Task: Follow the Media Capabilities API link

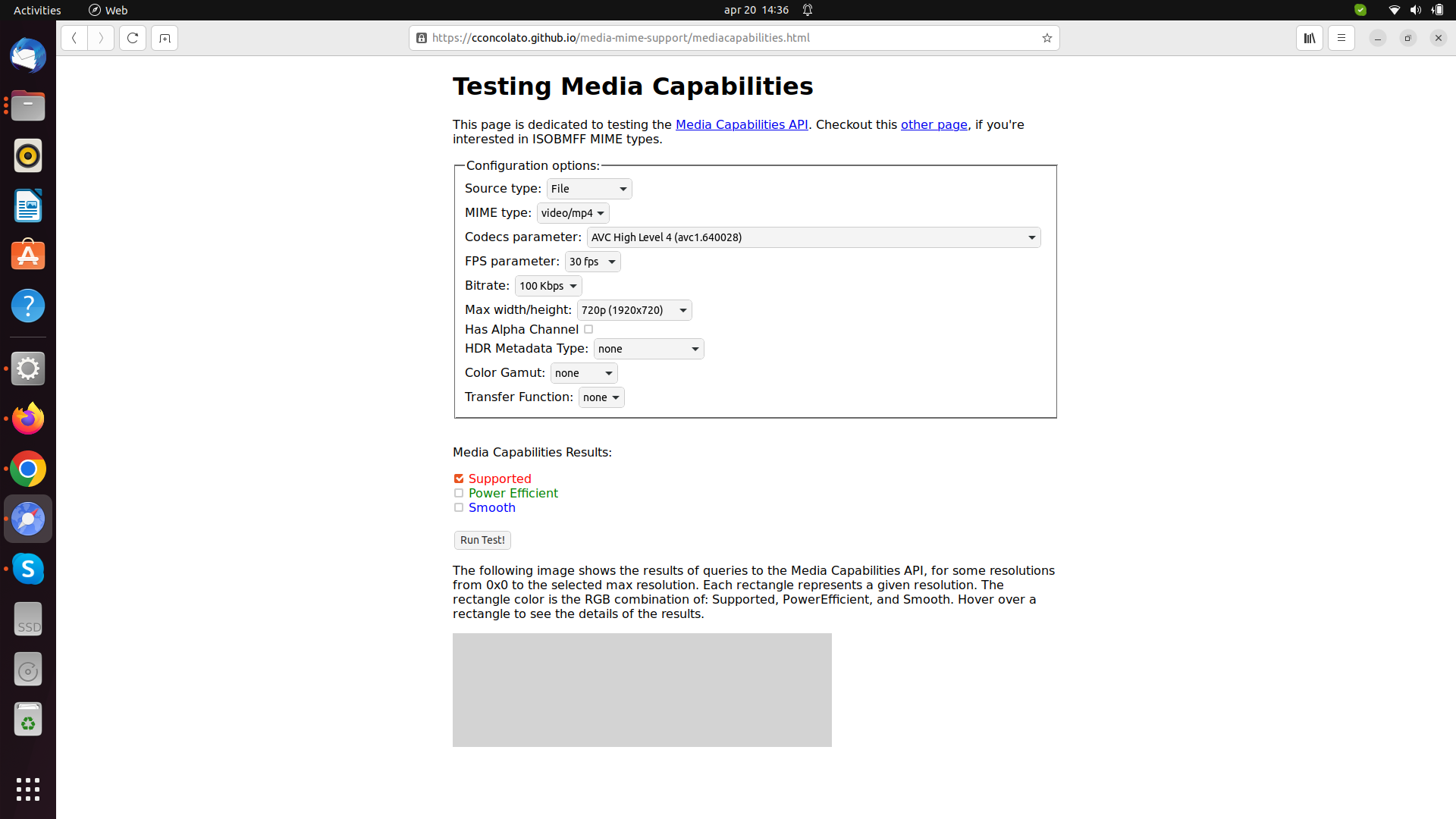Action: point(742,124)
